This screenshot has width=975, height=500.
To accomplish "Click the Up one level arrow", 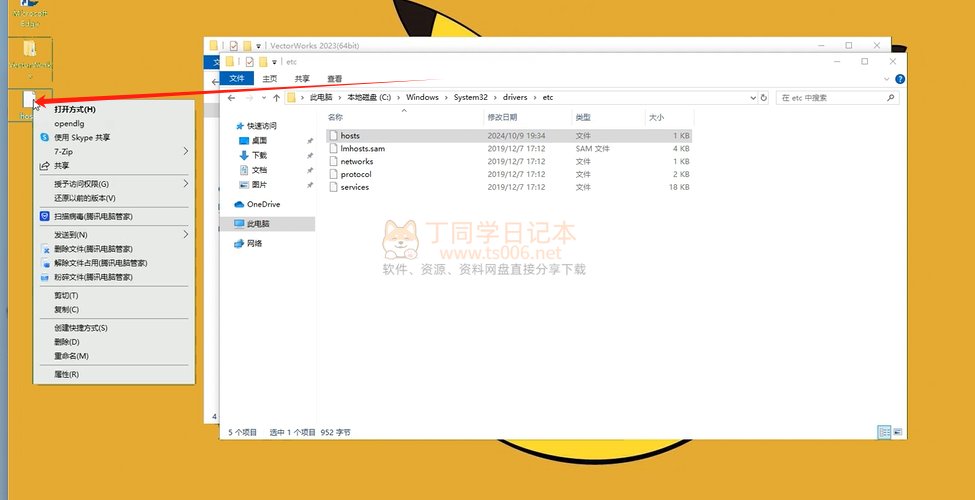I will (x=276, y=98).
